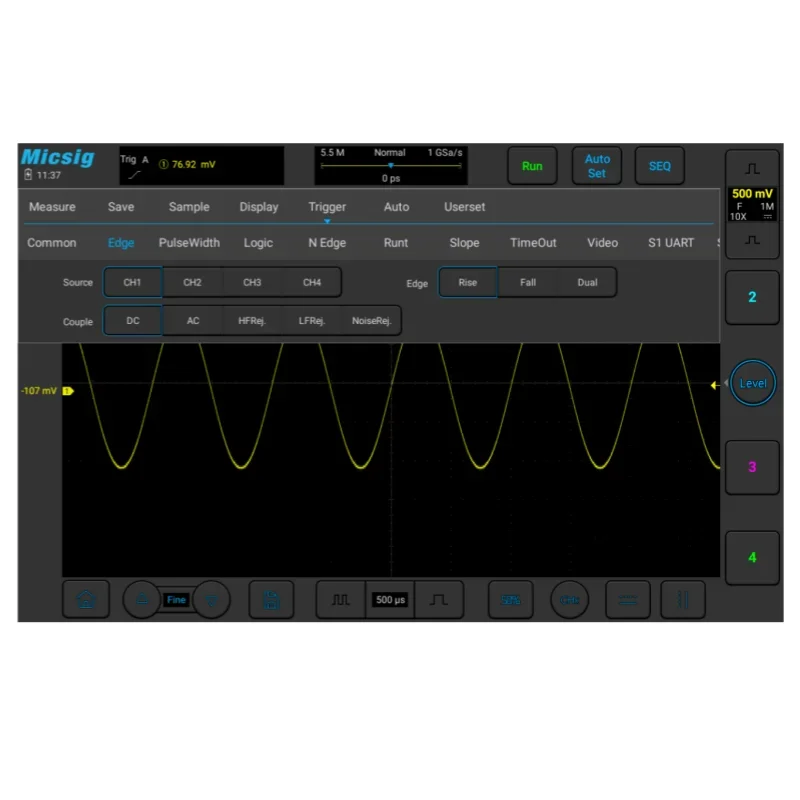Switch to the TimeOut trigger tab

[x=533, y=243]
